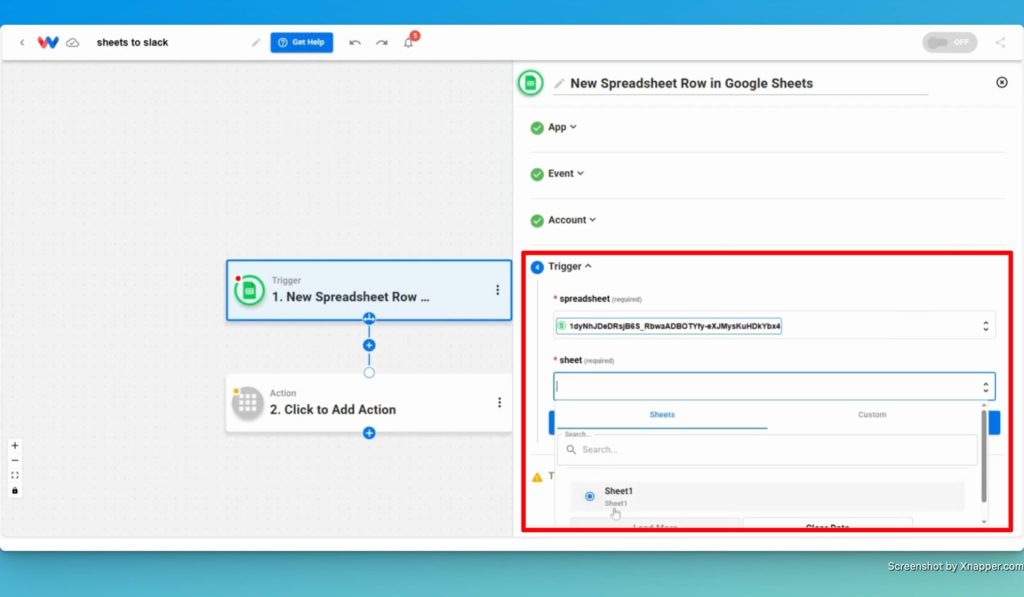
Task: Open the spreadsheet dropdown selector
Action: [x=985, y=326]
